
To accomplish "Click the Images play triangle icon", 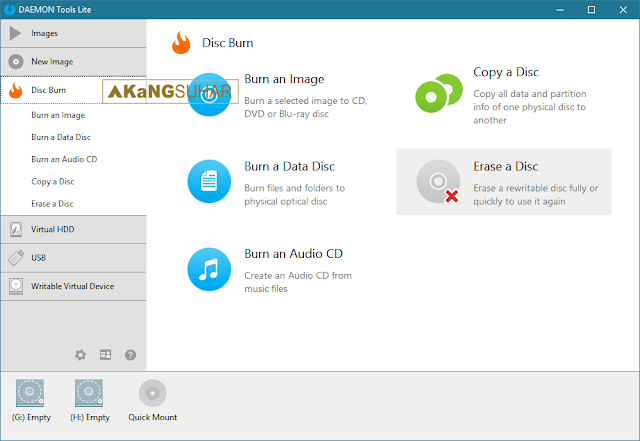I will (16, 33).
